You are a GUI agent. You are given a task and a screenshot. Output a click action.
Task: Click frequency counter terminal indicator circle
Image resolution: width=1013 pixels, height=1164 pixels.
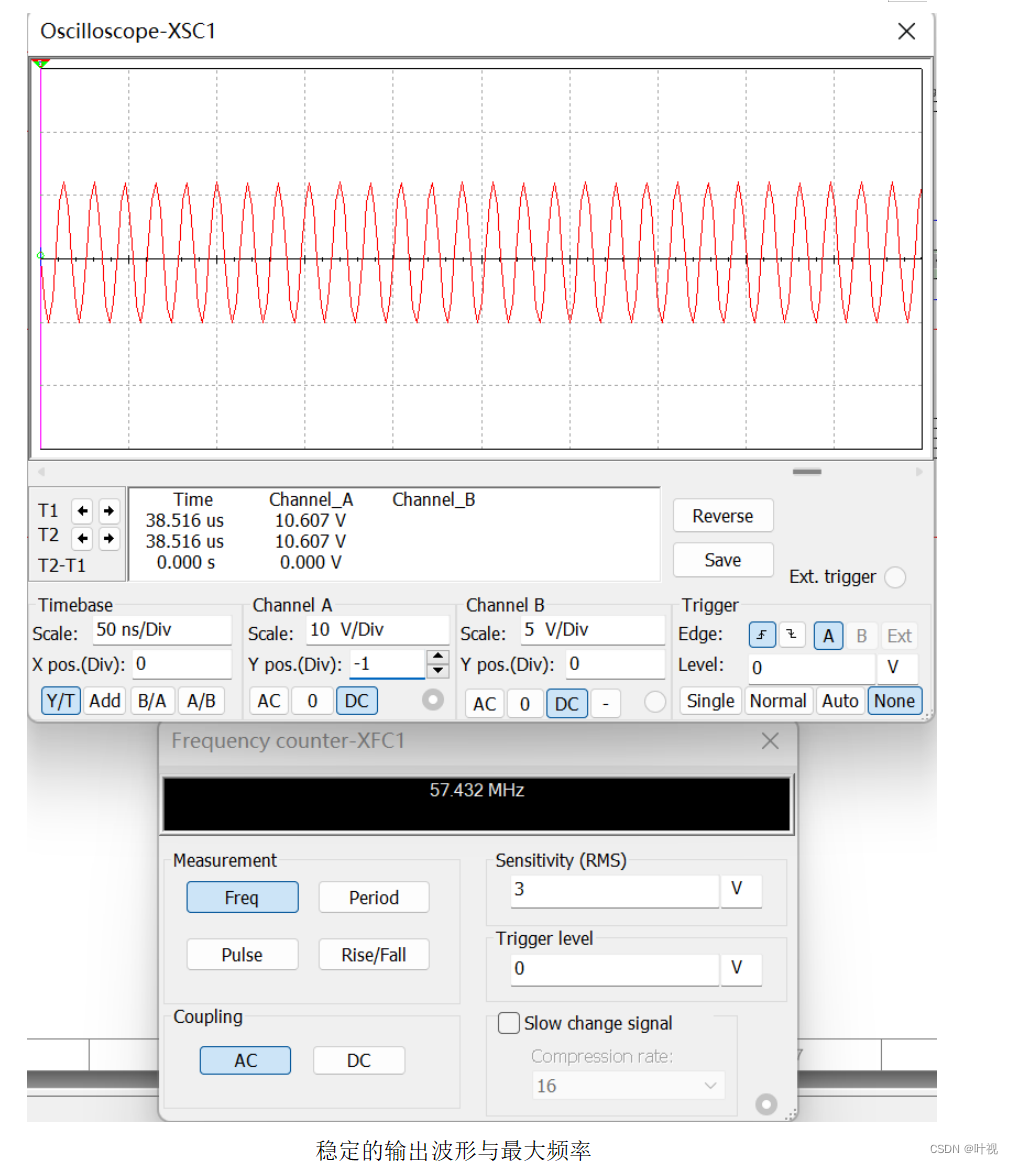click(766, 1104)
